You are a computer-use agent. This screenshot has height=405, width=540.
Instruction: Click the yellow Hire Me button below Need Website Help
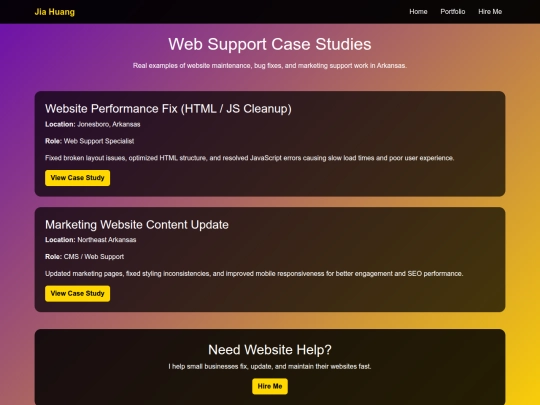(270, 386)
